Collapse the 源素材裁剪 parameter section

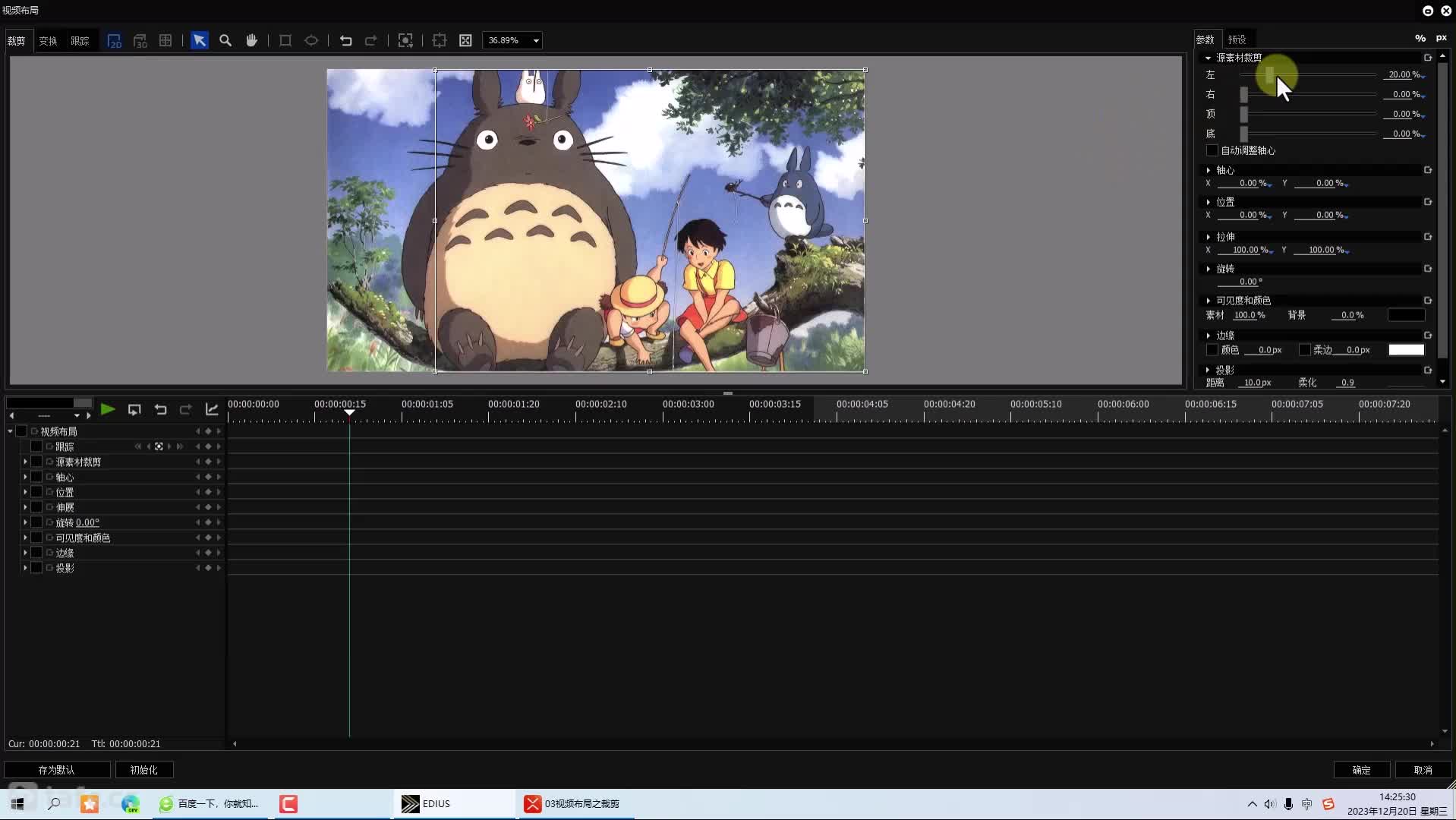click(x=1208, y=58)
